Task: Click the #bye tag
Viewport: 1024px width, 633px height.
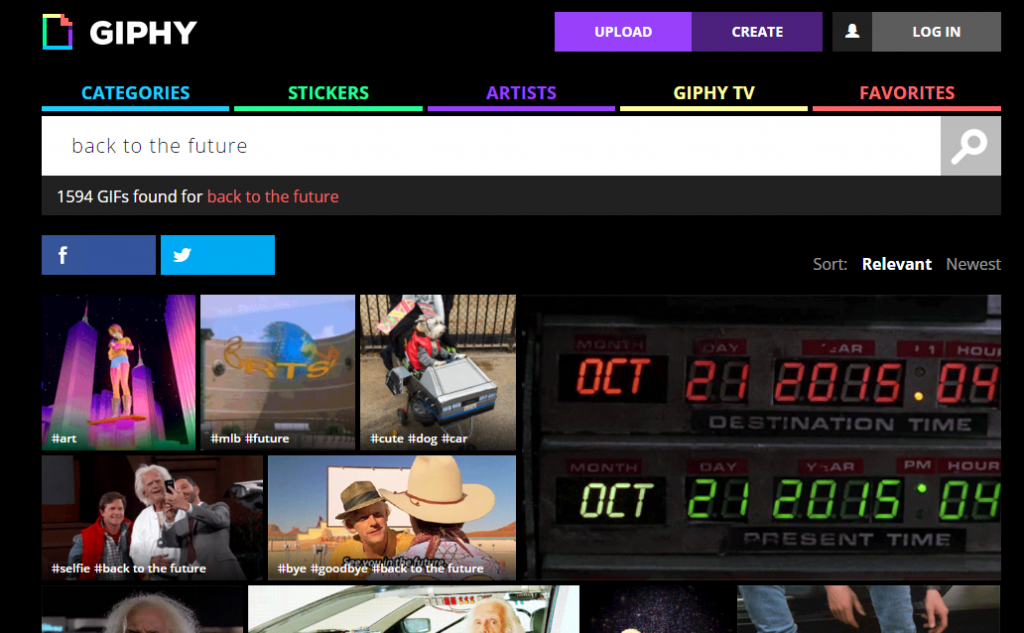Action: (292, 568)
